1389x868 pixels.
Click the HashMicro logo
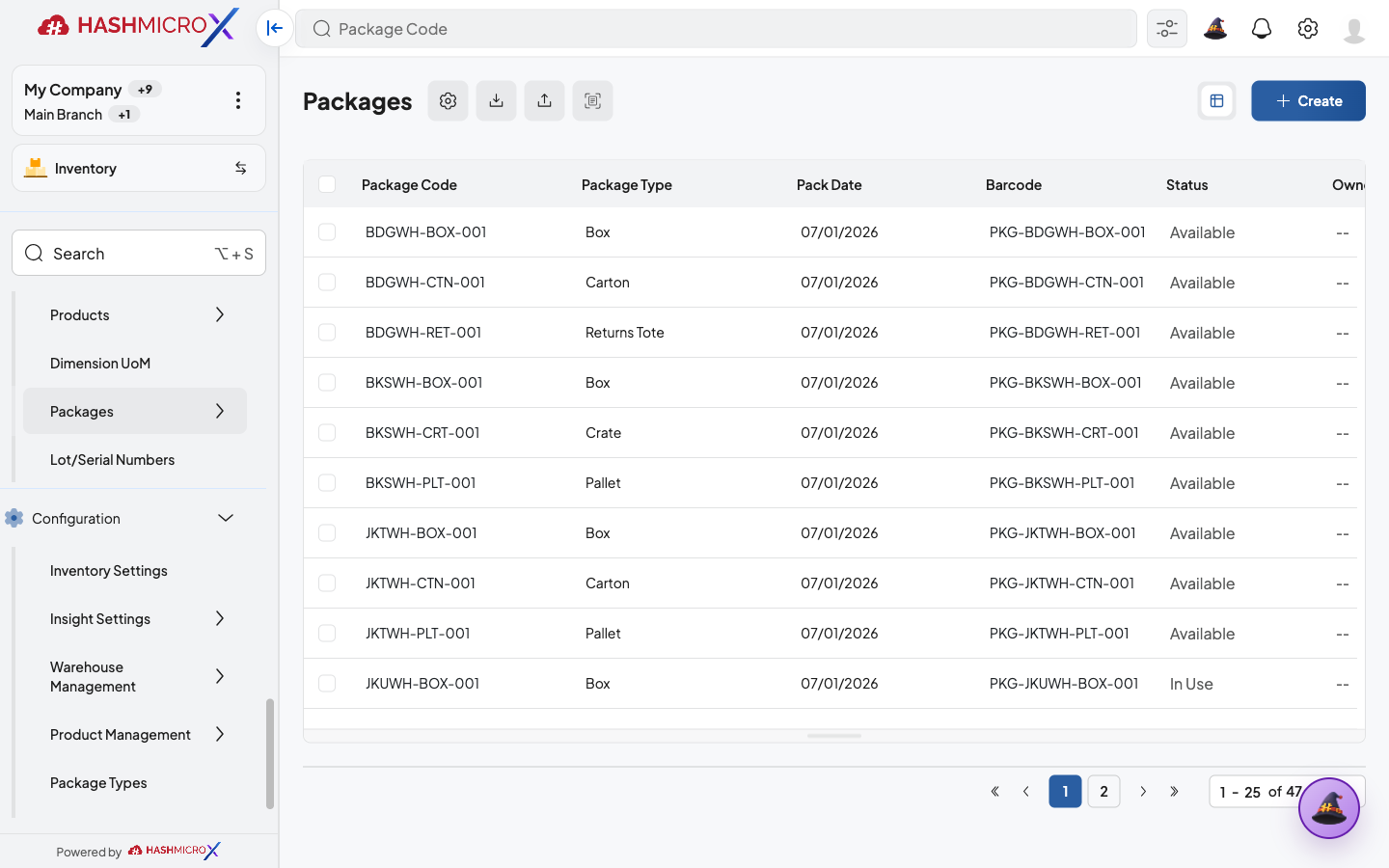[138, 26]
